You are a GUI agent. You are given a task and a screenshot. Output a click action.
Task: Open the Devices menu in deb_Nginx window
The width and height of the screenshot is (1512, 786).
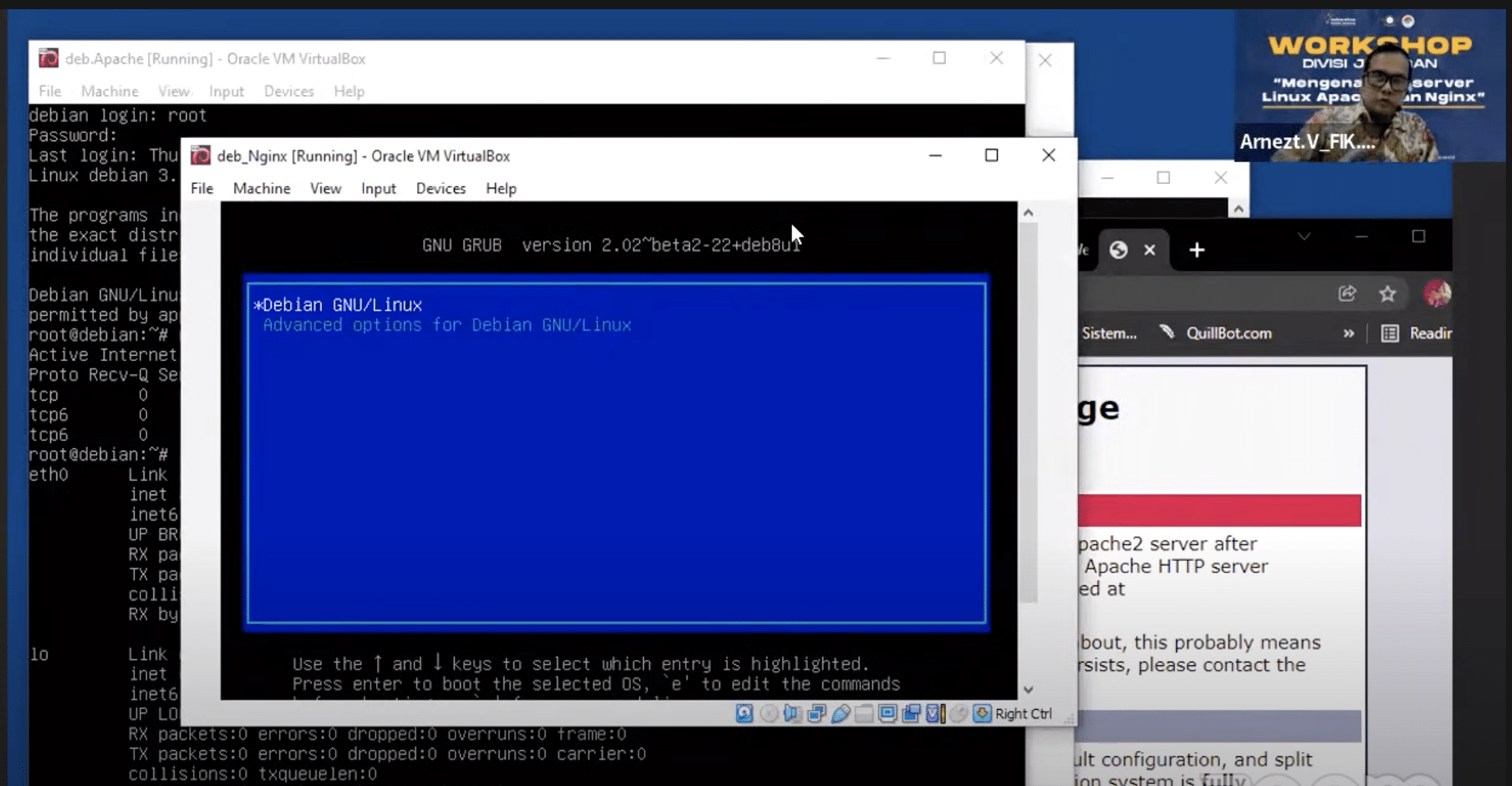[440, 188]
